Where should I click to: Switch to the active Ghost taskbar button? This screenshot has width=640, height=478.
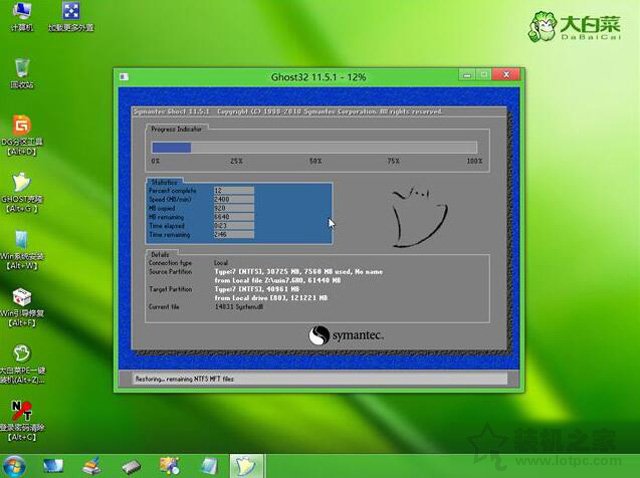(244, 465)
